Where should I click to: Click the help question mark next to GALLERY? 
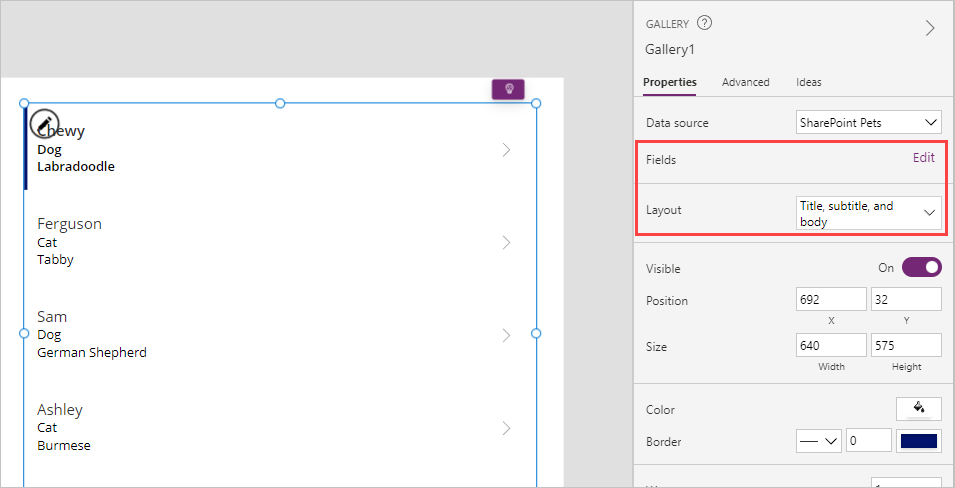point(705,23)
